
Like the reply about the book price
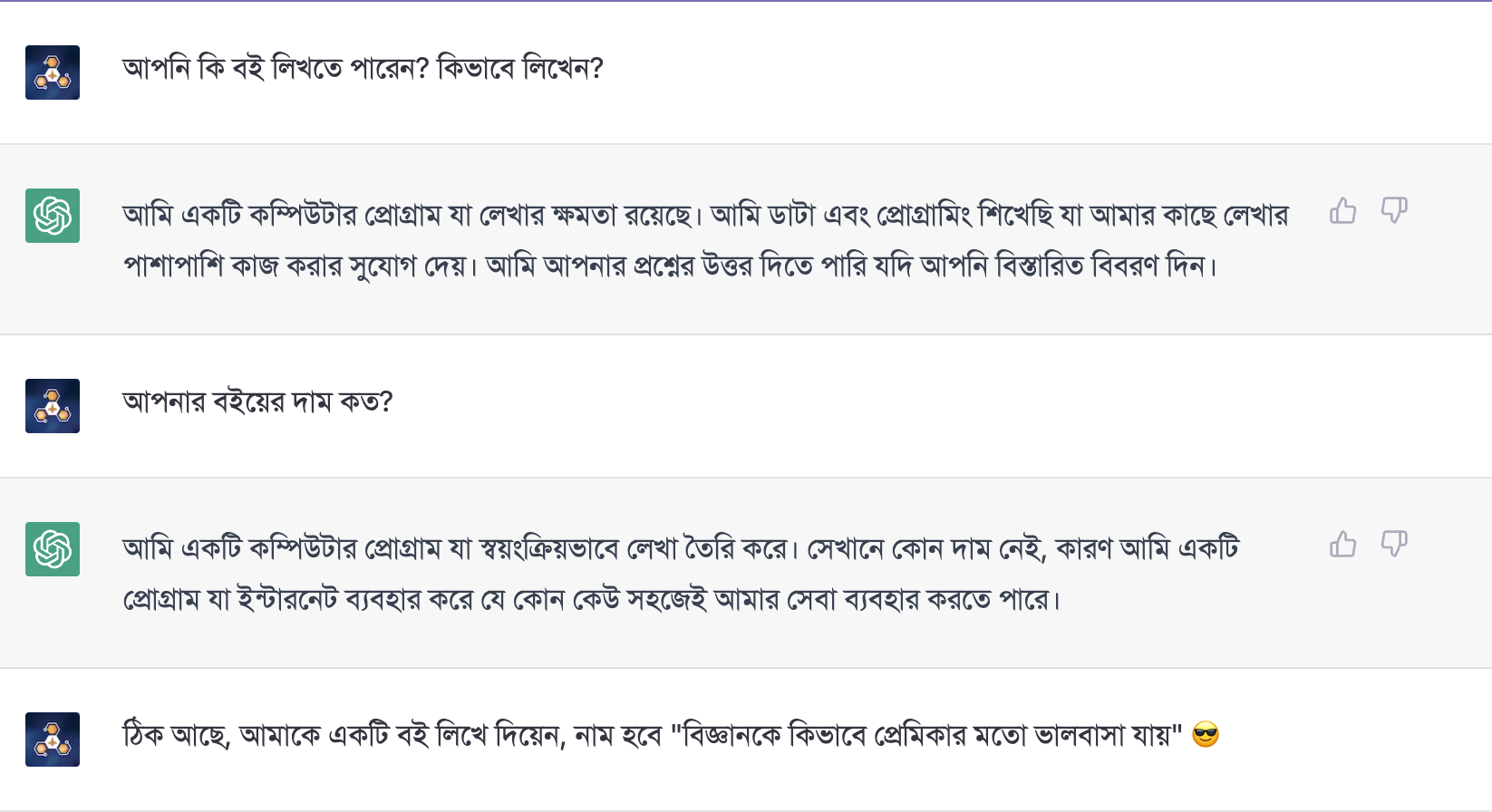click(x=1342, y=545)
